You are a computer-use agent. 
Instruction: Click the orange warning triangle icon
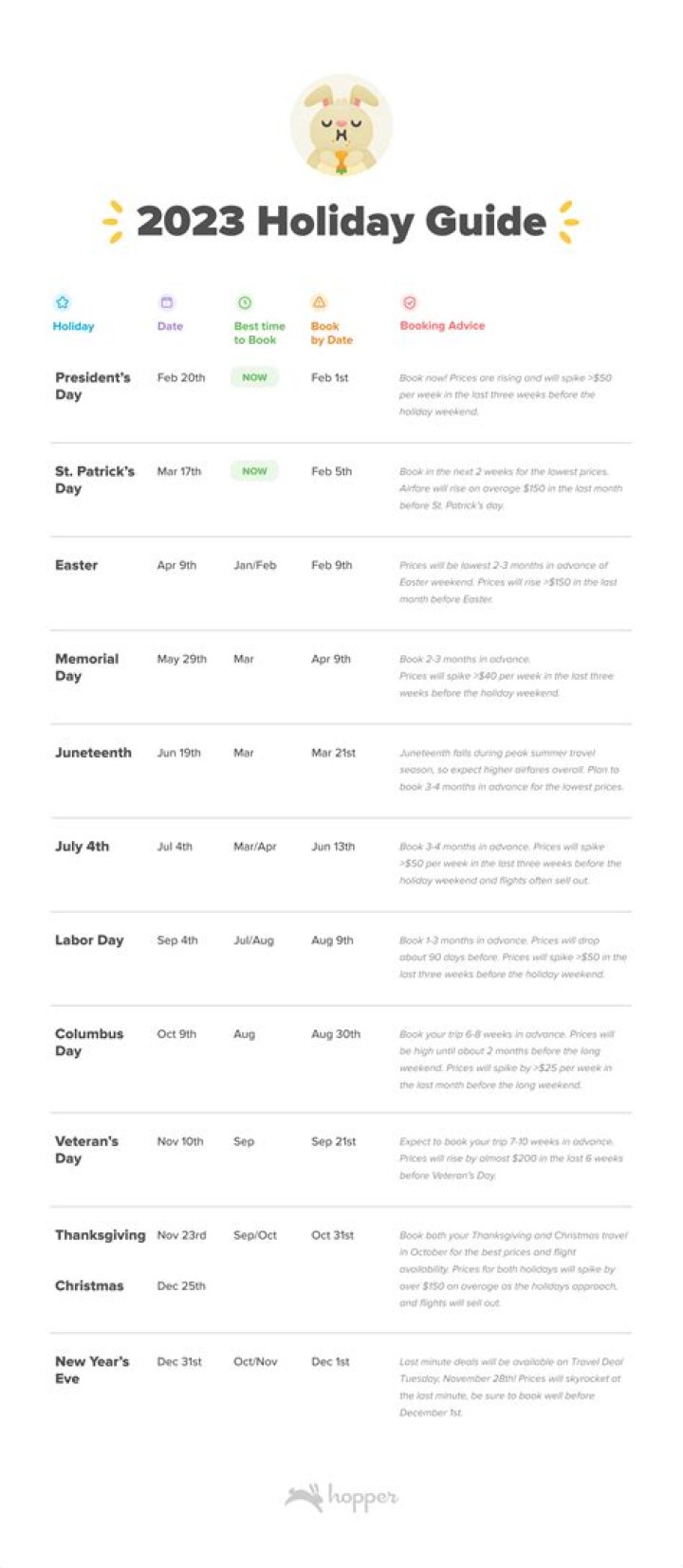(320, 302)
